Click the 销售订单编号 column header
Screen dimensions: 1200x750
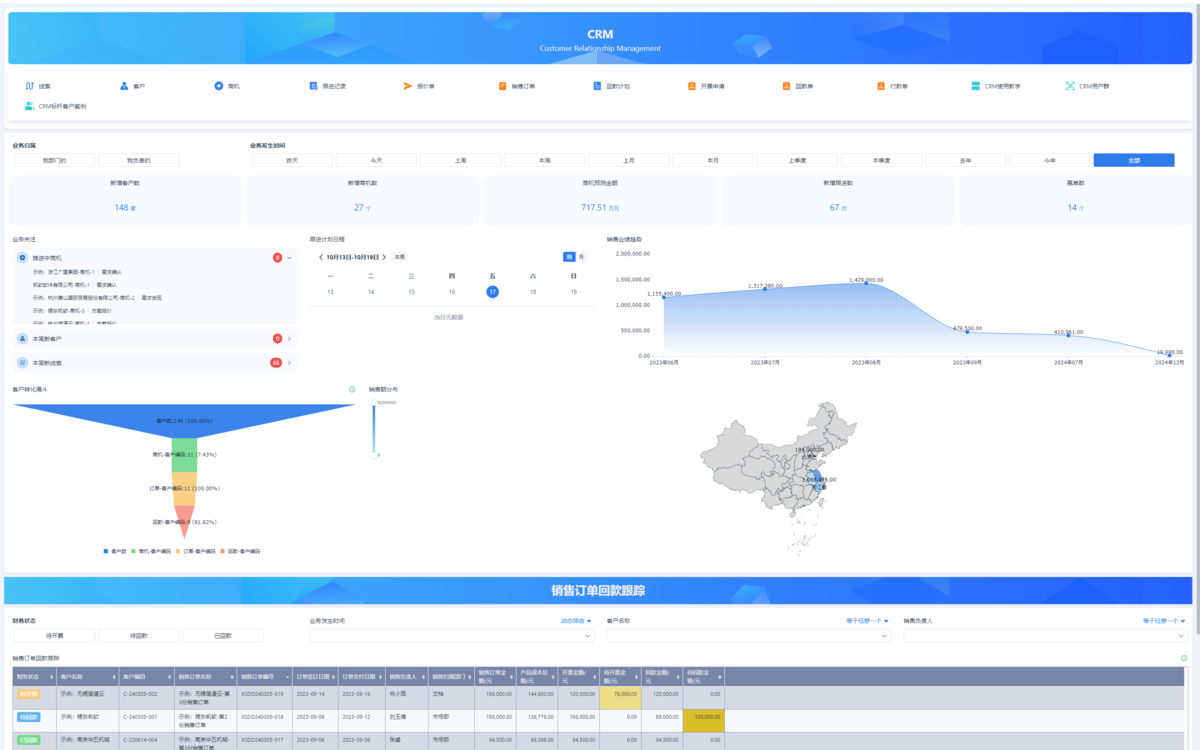[264, 676]
